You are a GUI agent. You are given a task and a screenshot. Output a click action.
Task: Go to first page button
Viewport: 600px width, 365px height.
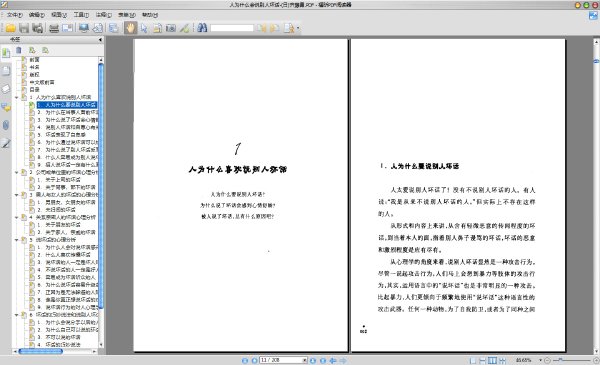coord(245,360)
